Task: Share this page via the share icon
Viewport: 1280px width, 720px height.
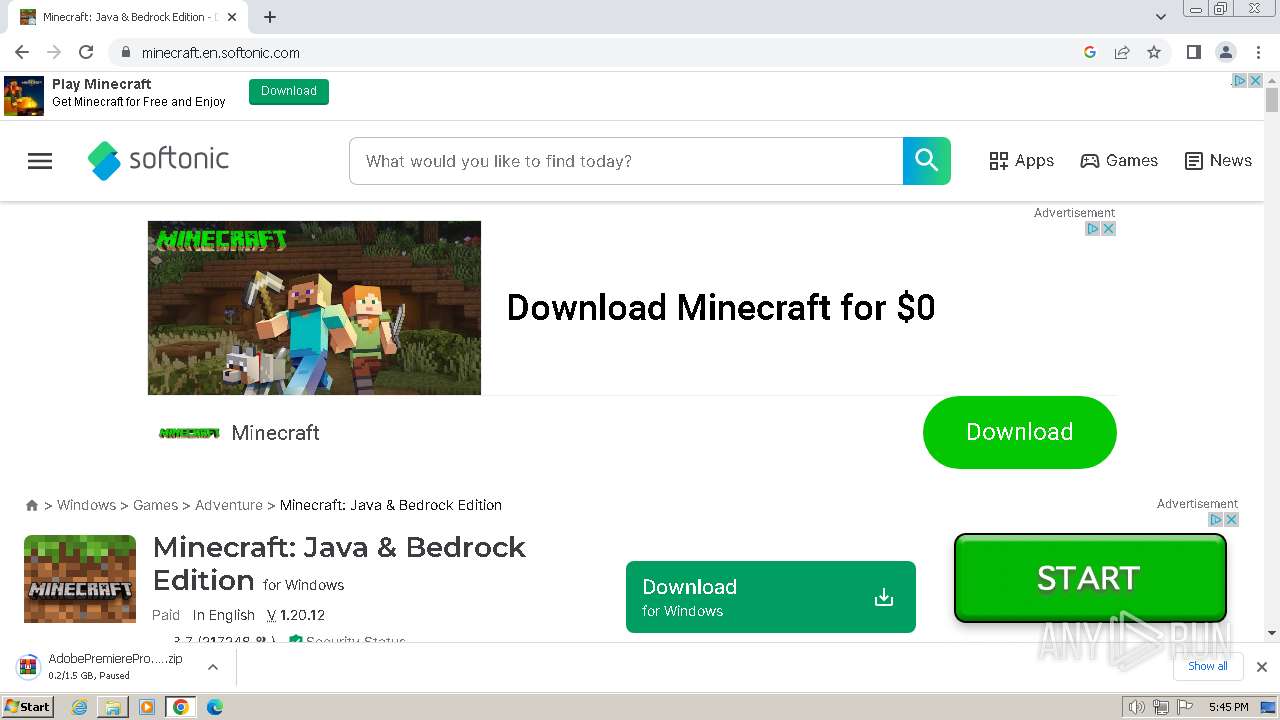Action: 1122,52
